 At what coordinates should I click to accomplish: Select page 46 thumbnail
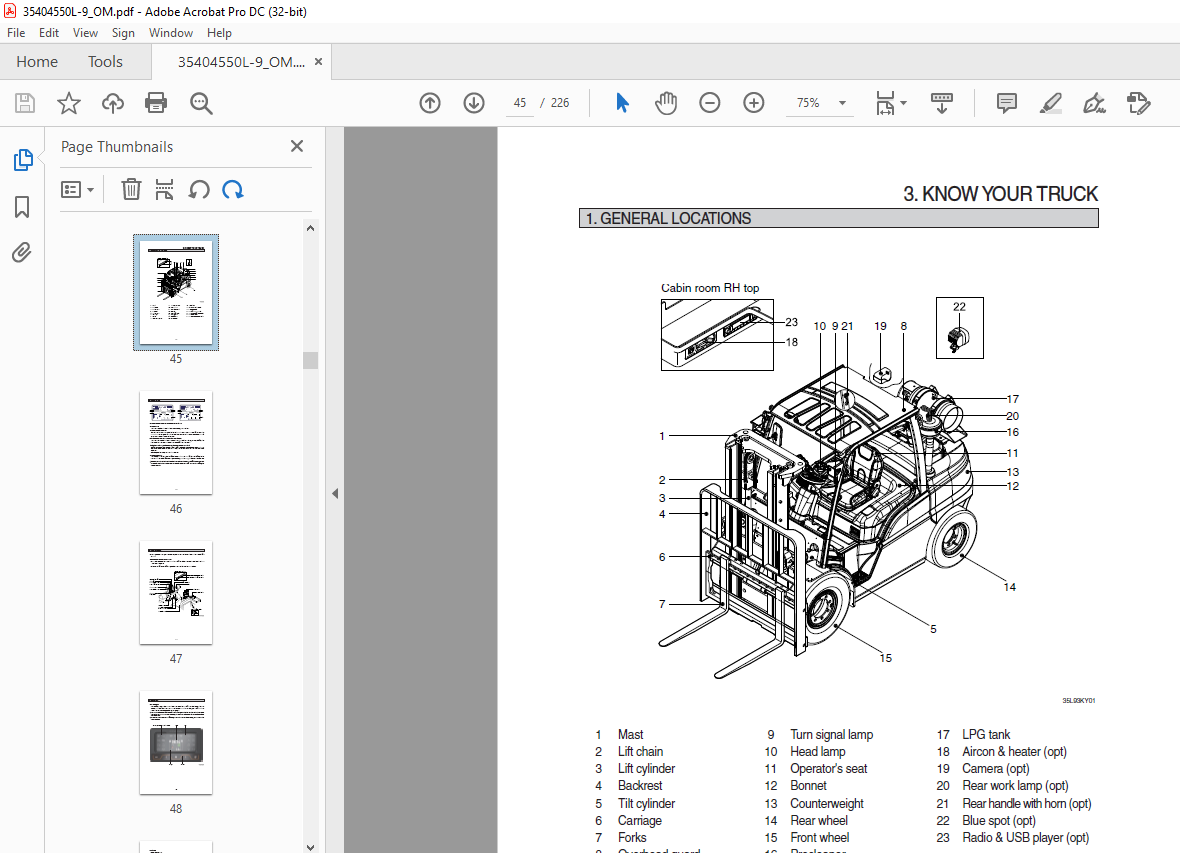coord(176,443)
